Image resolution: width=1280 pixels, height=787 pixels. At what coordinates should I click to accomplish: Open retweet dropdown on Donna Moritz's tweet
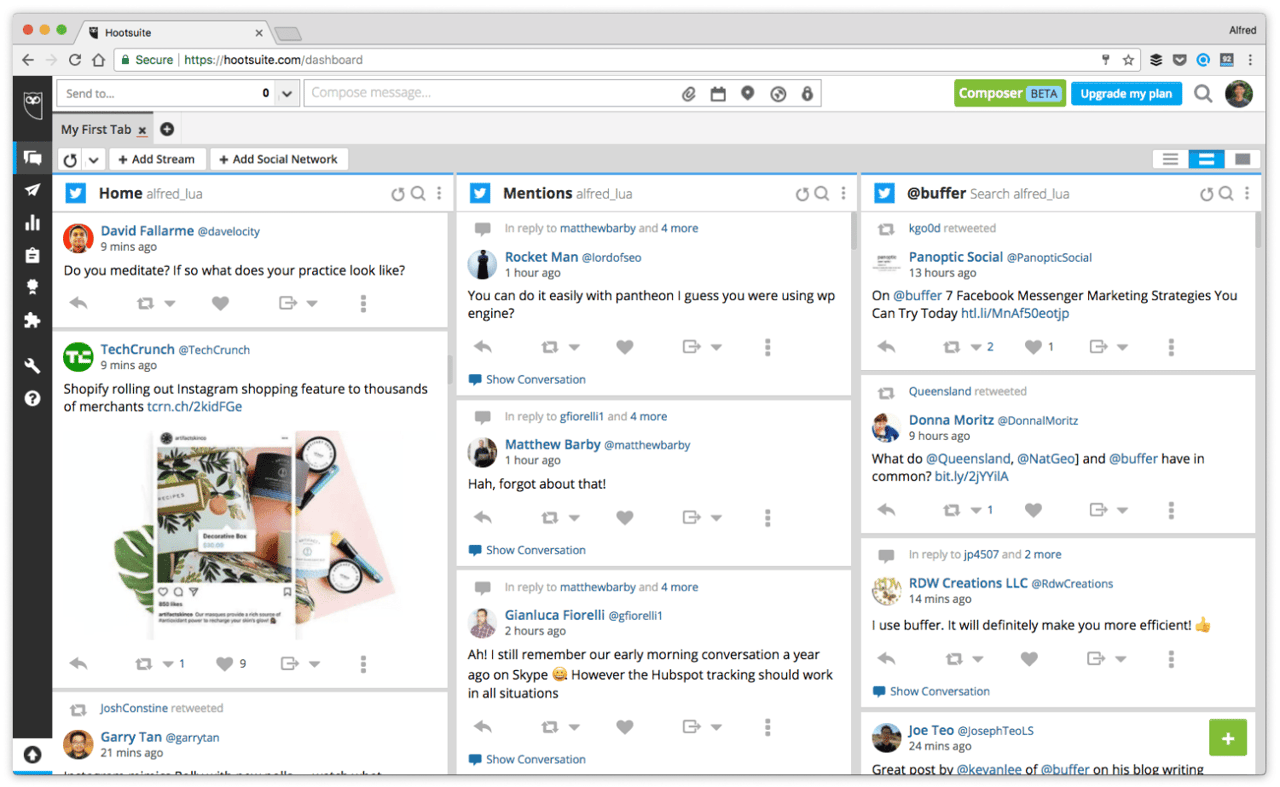tap(976, 511)
